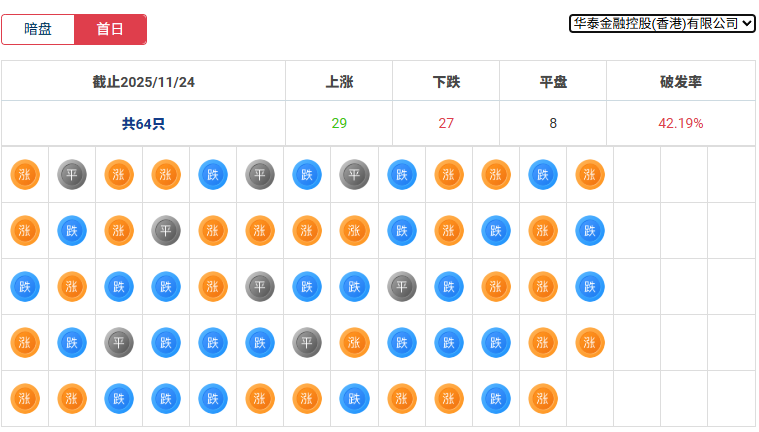
Task: Click the 下跌 column header
Action: [x=446, y=81]
